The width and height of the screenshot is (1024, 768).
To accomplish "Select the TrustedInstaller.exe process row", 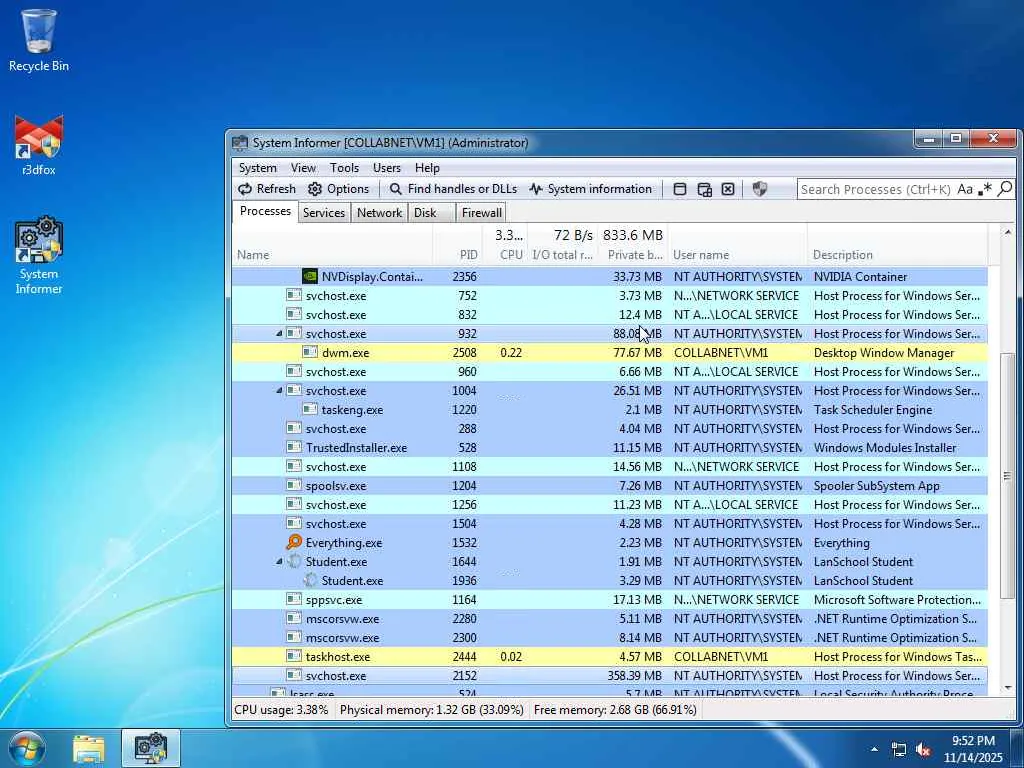I will click(x=610, y=448).
